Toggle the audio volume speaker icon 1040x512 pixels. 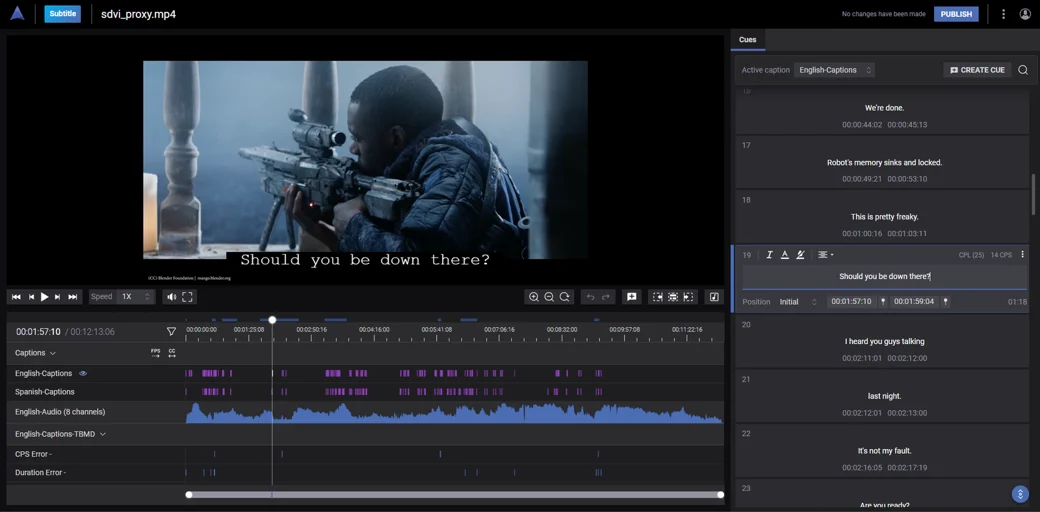(x=172, y=297)
